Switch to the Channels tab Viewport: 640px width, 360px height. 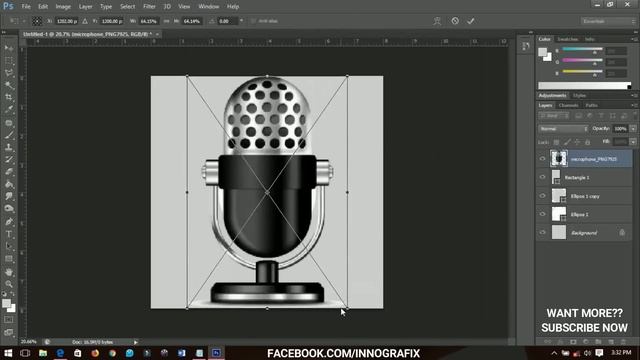[569, 105]
